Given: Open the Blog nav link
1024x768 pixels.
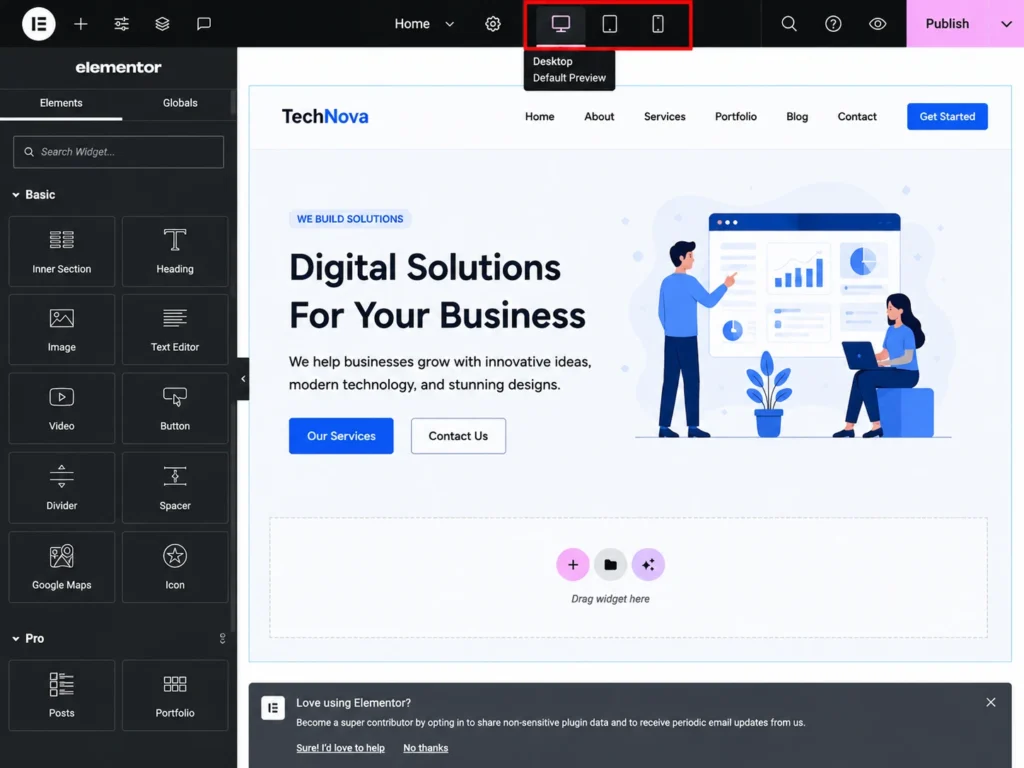Looking at the screenshot, I should (x=797, y=116).
